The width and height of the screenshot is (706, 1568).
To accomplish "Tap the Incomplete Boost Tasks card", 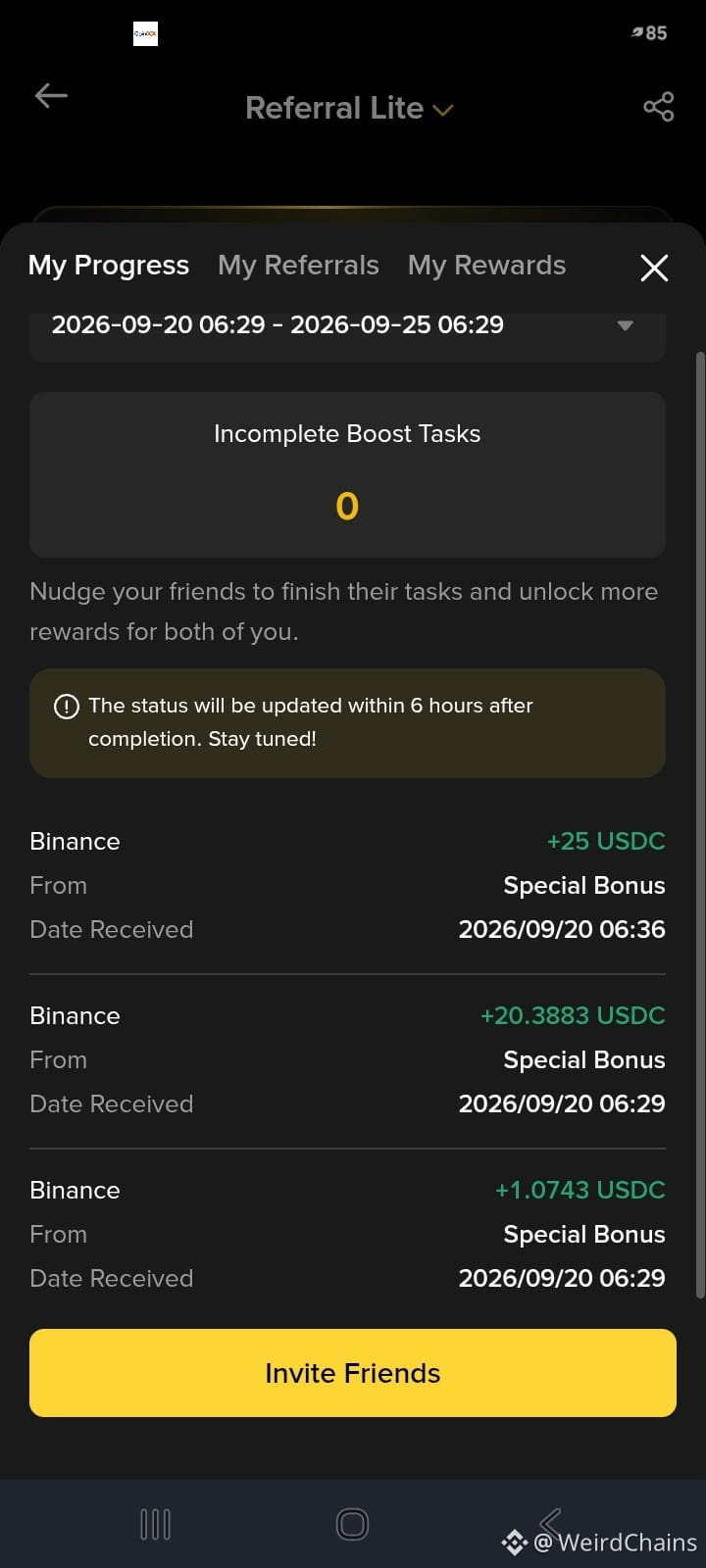I will click(x=347, y=474).
